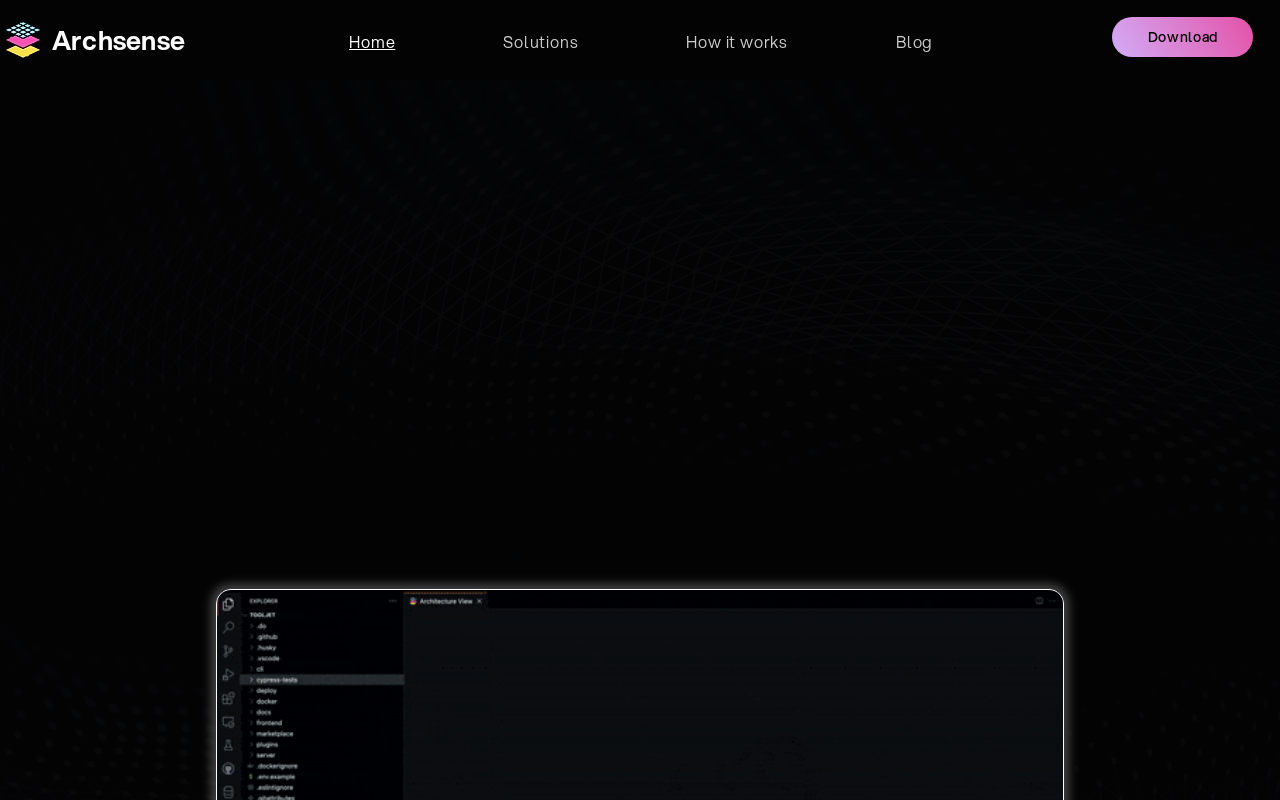Select the frontend folder row
The image size is (1280, 800).
pos(322,723)
